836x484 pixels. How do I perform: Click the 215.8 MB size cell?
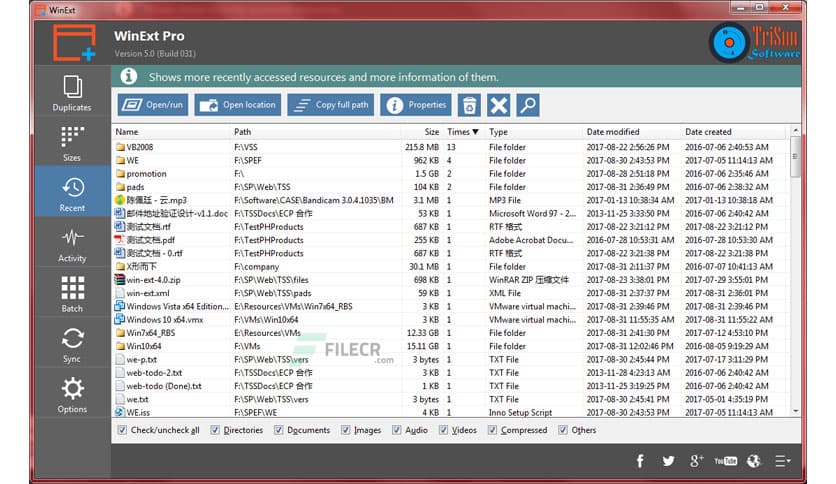pyautogui.click(x=422, y=147)
